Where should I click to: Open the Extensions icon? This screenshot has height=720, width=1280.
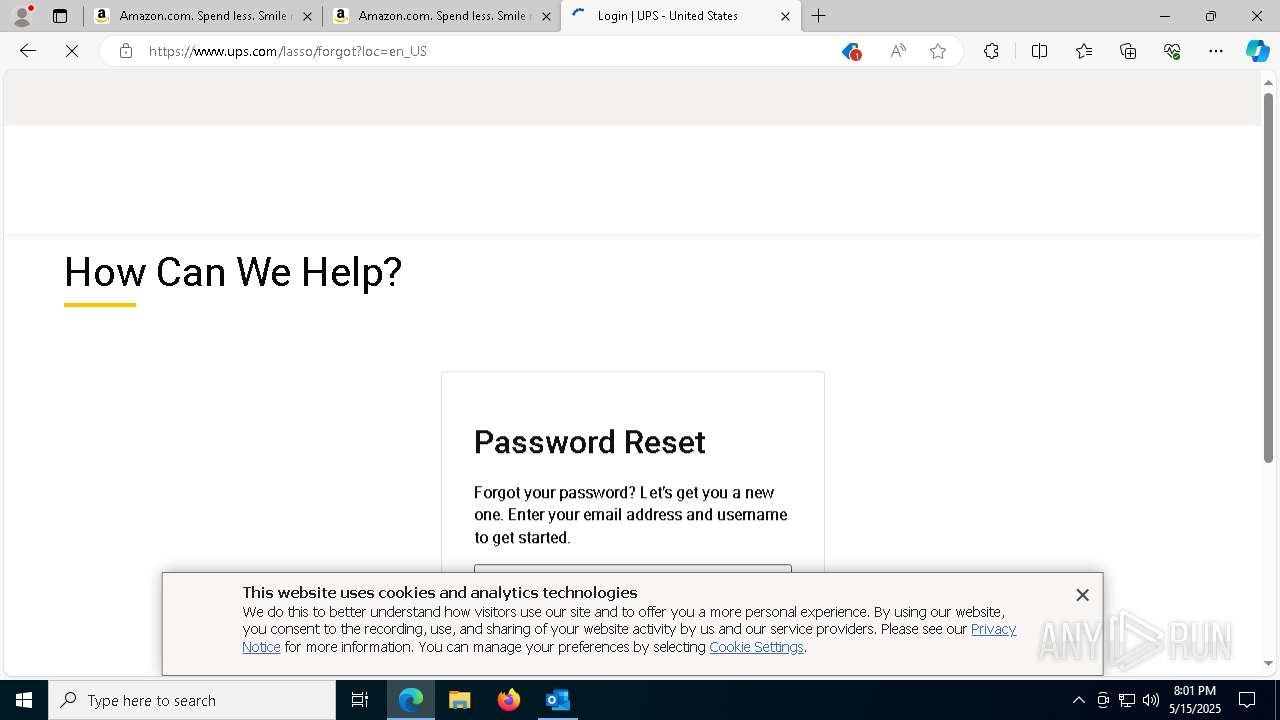tap(991, 51)
